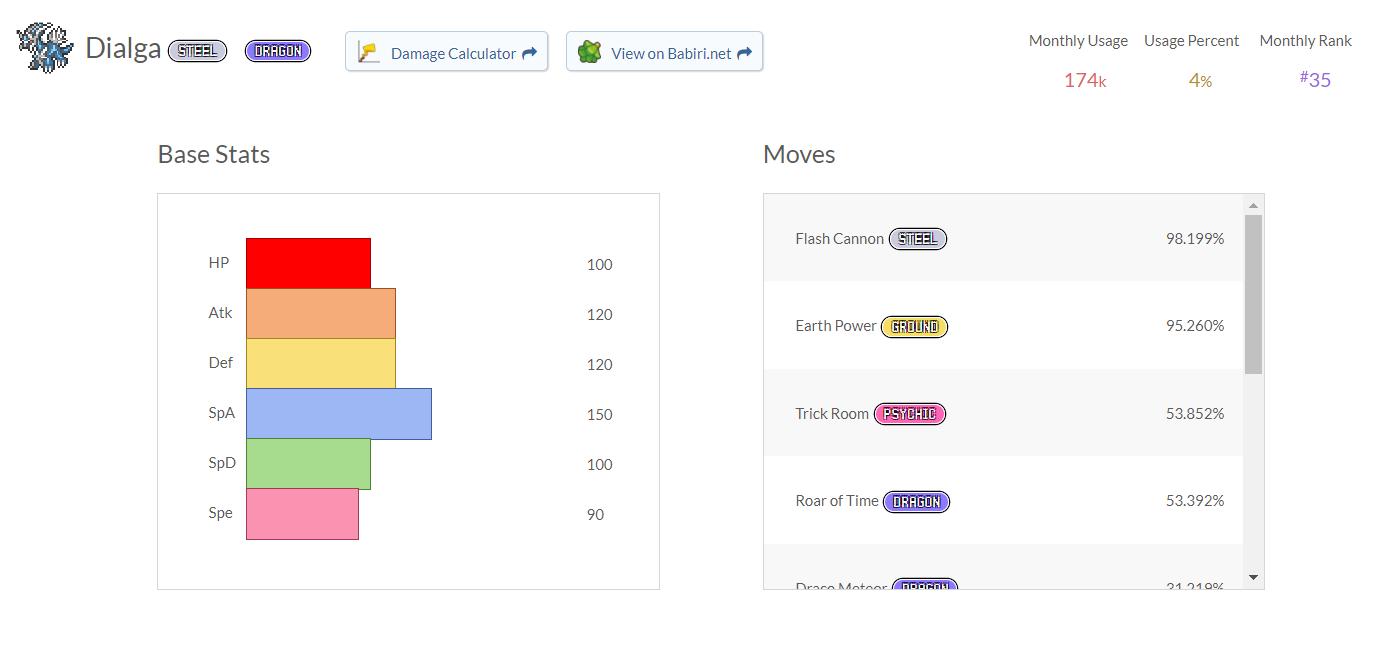The image size is (1400, 670).
Task: Click the Babiri.net green icon
Action: (x=590, y=52)
